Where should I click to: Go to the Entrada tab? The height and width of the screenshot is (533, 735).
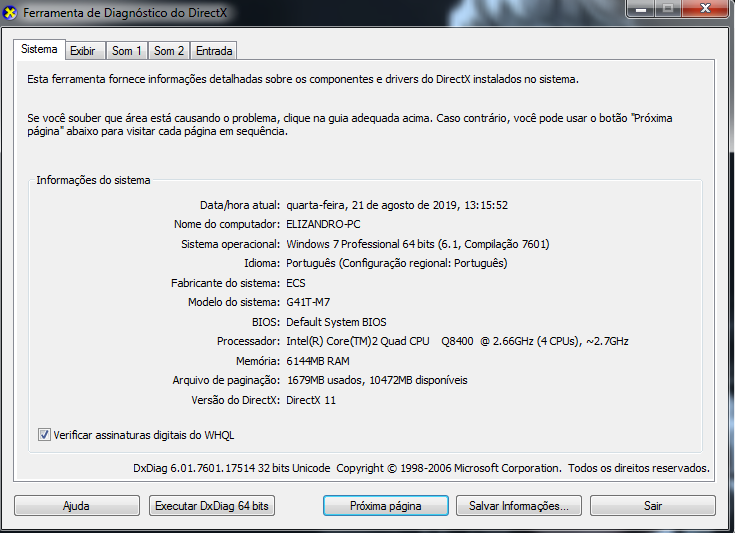[214, 51]
